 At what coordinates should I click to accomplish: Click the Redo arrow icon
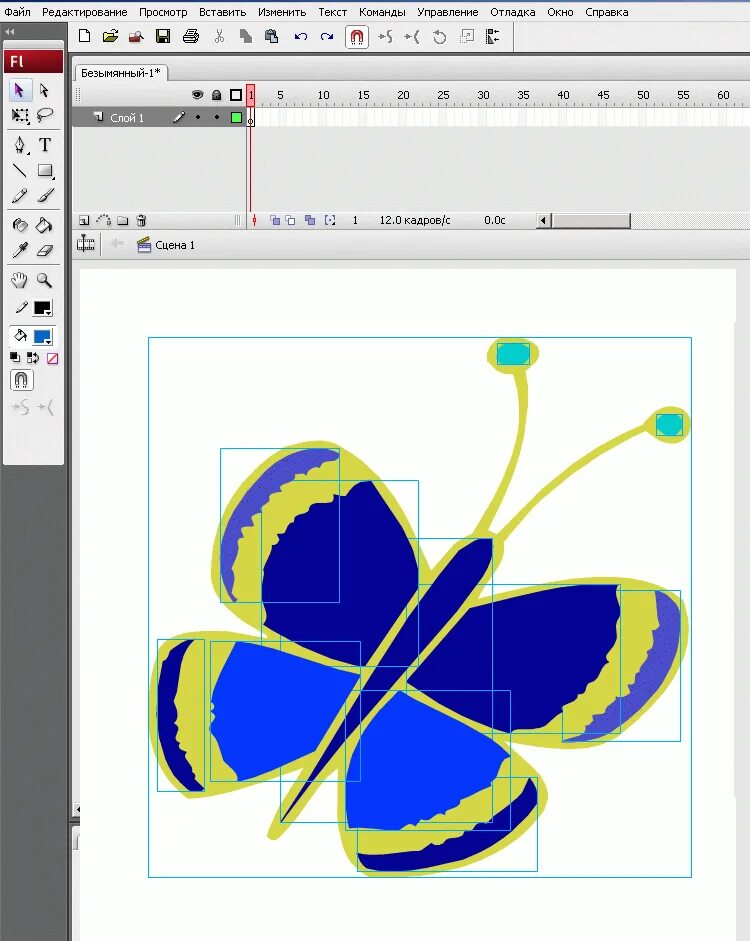326,37
